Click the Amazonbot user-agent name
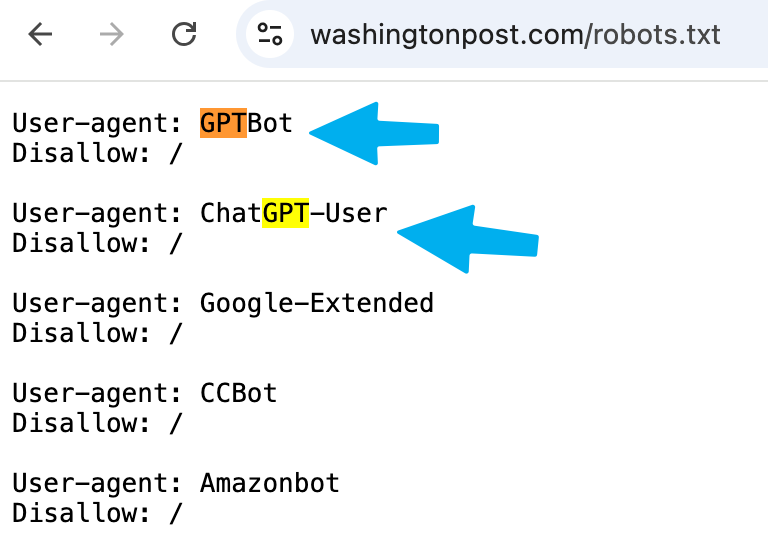 pos(270,483)
